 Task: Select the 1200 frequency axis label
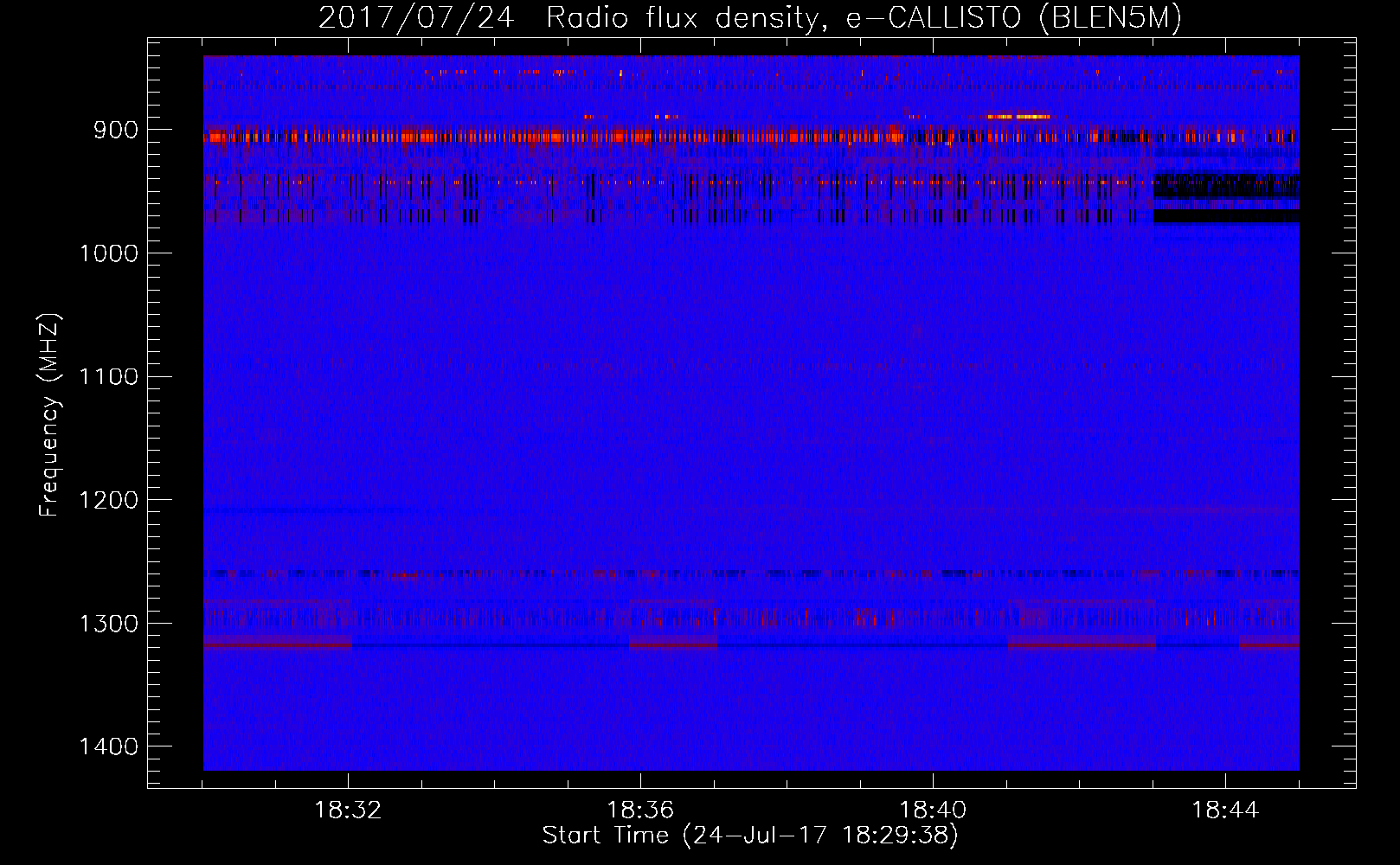(108, 500)
